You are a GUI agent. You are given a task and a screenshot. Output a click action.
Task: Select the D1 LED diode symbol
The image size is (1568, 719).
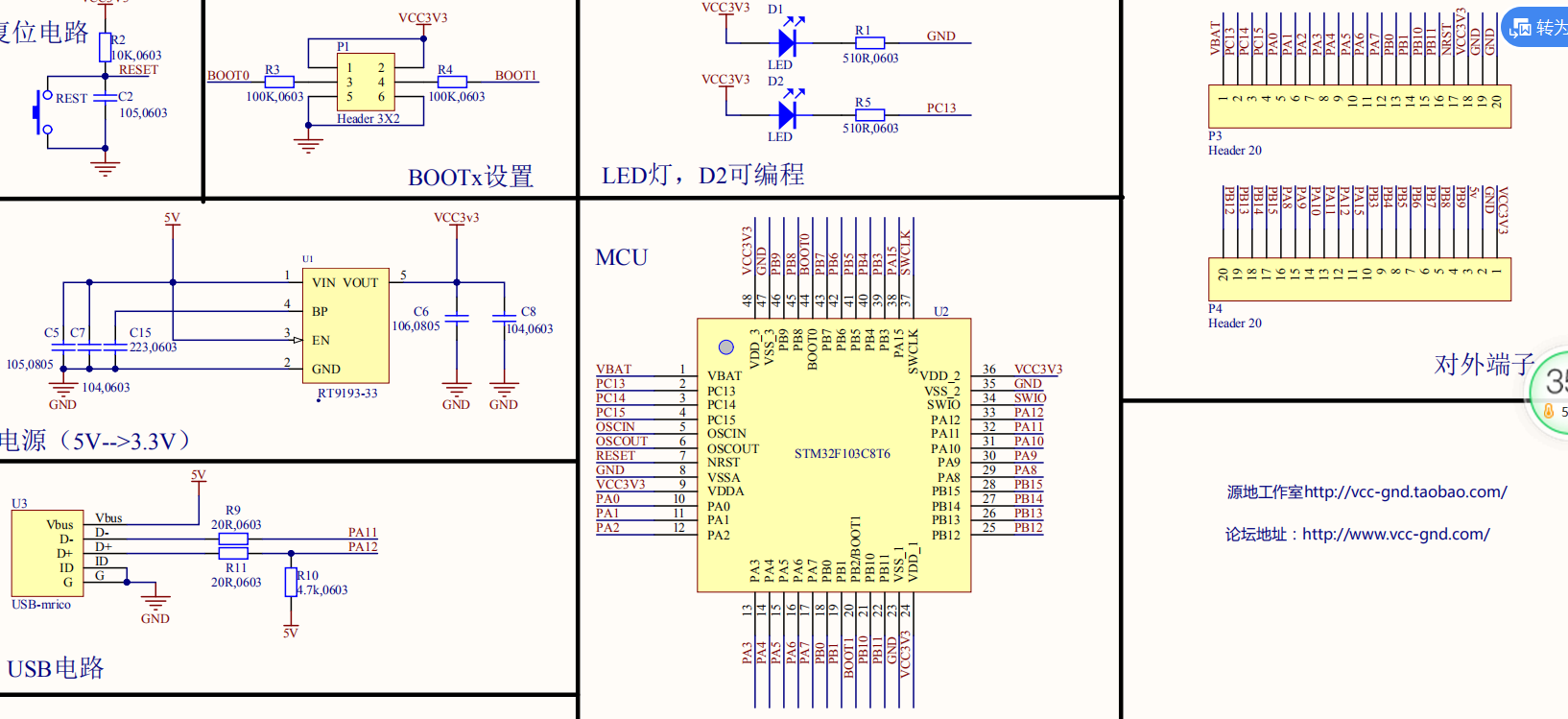(x=788, y=42)
